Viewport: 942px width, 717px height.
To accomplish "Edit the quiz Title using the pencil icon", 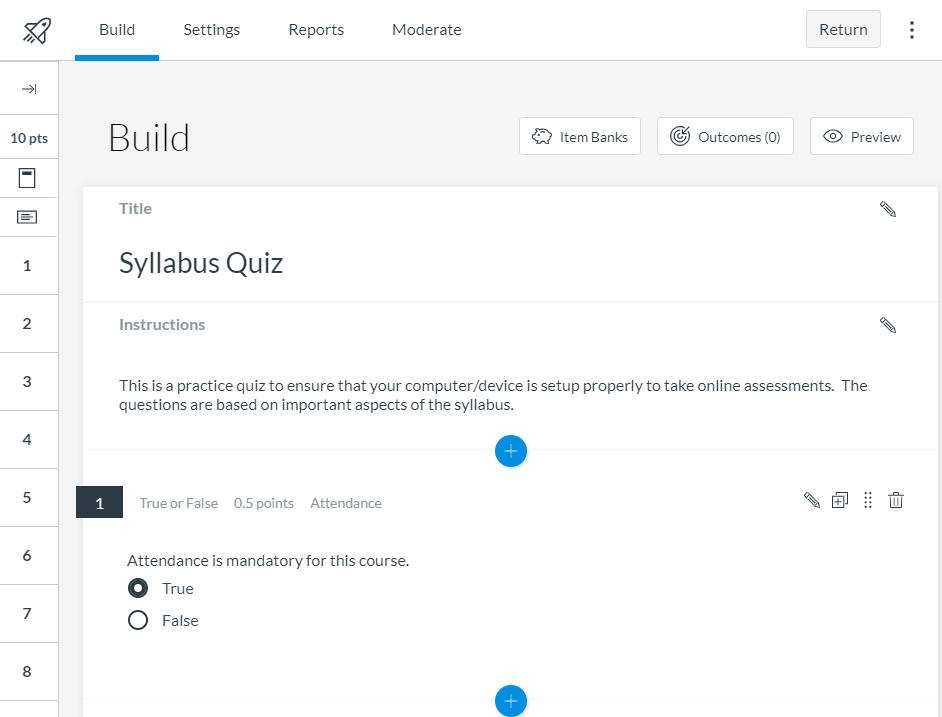I will click(x=887, y=209).
